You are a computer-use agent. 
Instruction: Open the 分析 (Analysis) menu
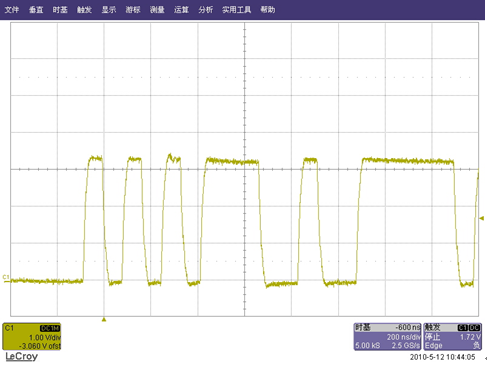point(205,10)
